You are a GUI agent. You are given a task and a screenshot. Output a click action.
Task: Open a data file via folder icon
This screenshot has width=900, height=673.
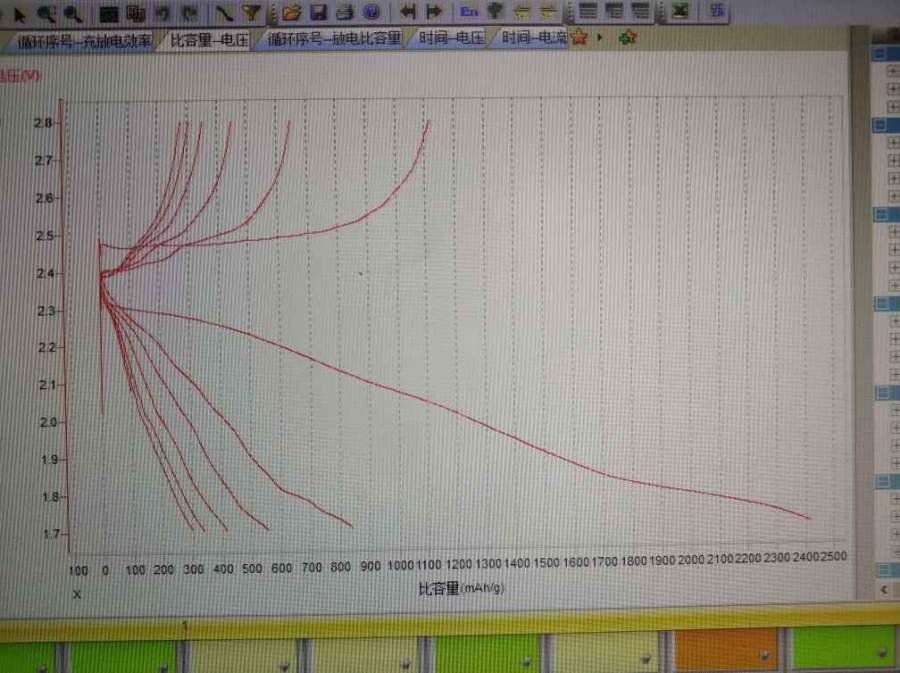[x=292, y=12]
